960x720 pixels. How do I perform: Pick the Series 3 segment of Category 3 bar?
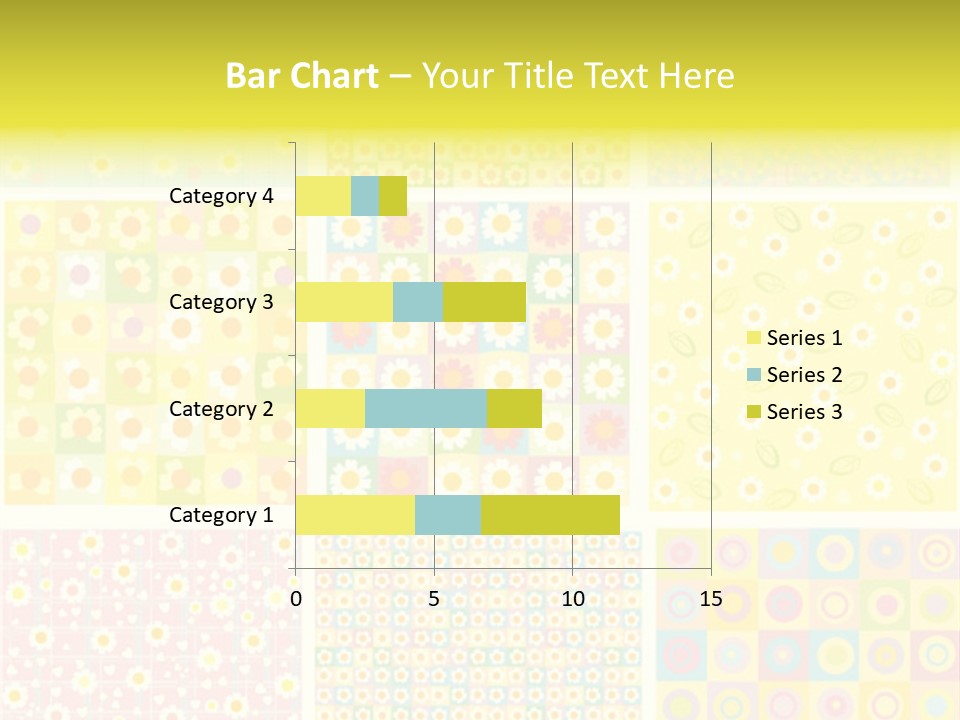(484, 302)
